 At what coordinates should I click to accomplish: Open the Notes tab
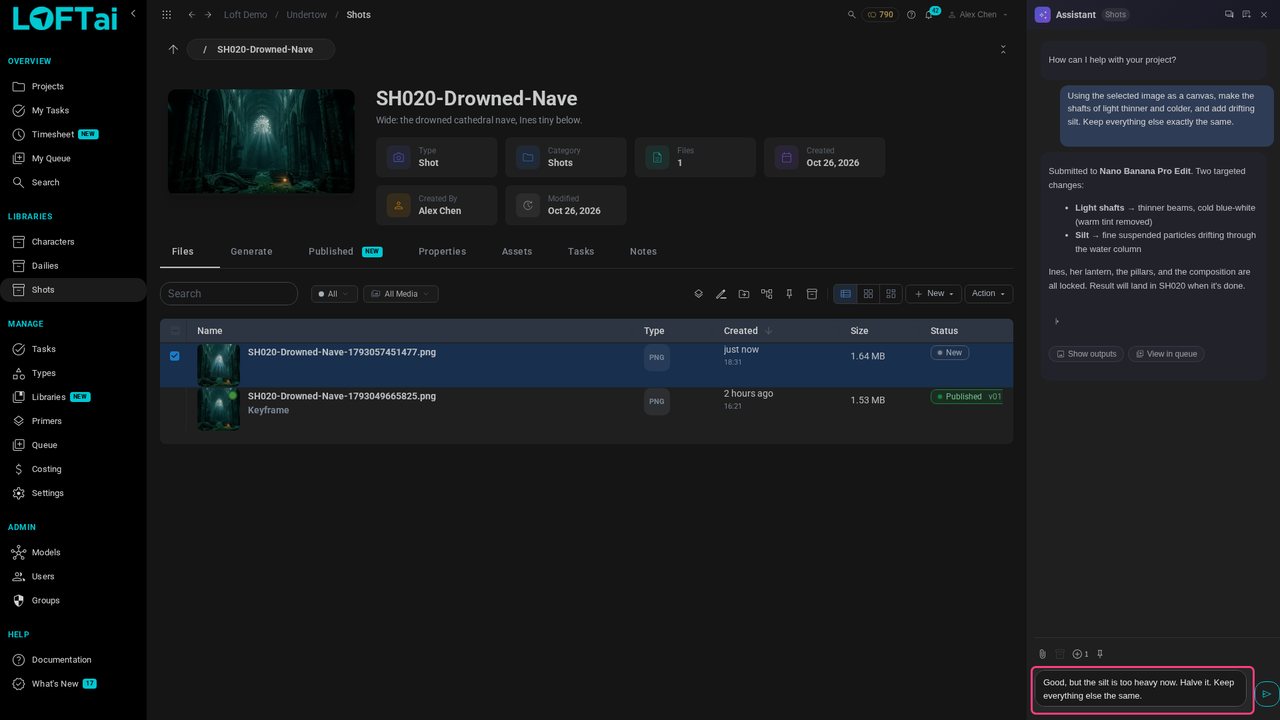pyautogui.click(x=643, y=252)
